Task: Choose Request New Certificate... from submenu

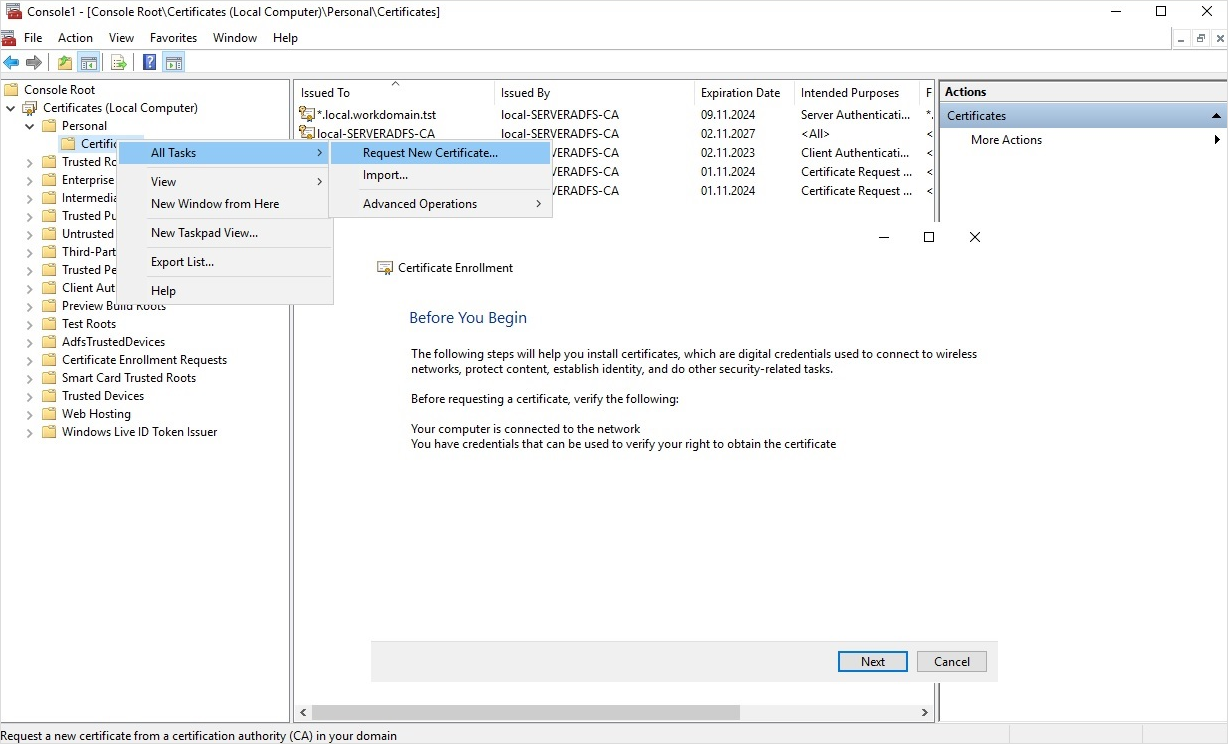Action: [441, 153]
